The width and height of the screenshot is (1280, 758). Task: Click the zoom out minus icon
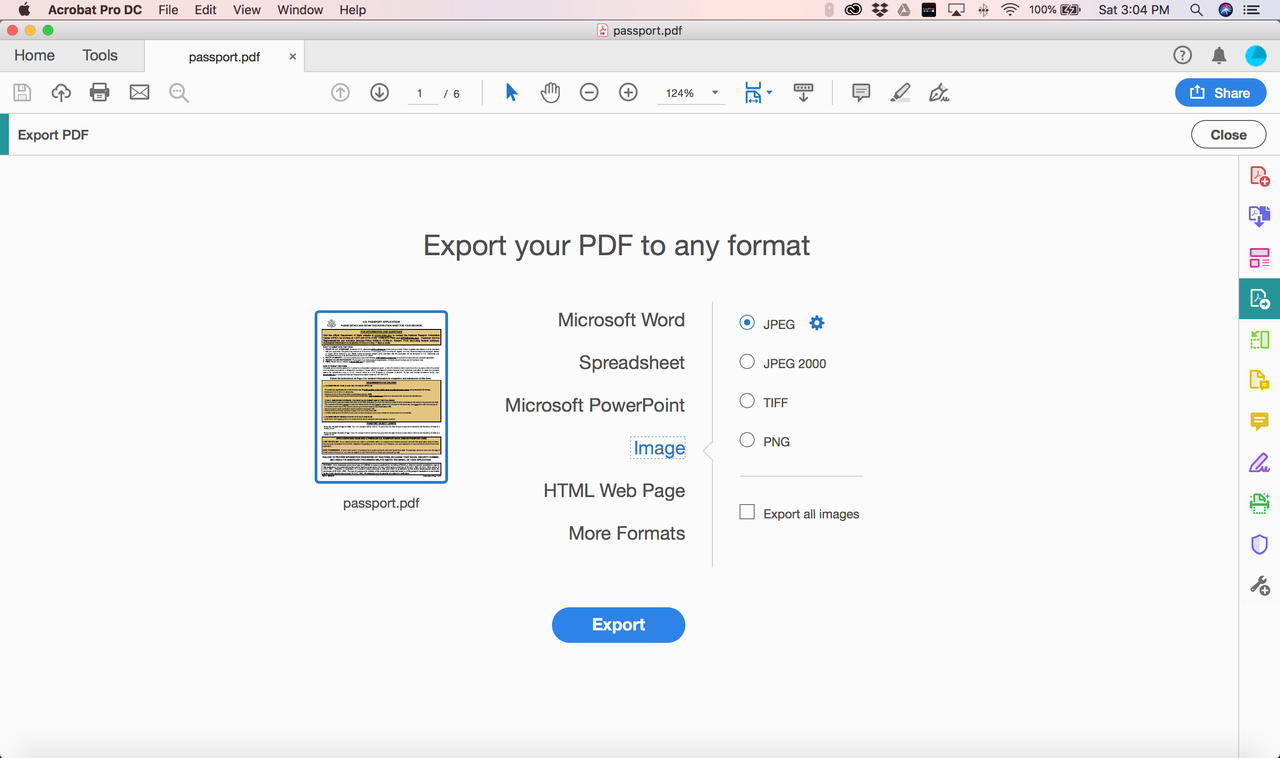(589, 93)
